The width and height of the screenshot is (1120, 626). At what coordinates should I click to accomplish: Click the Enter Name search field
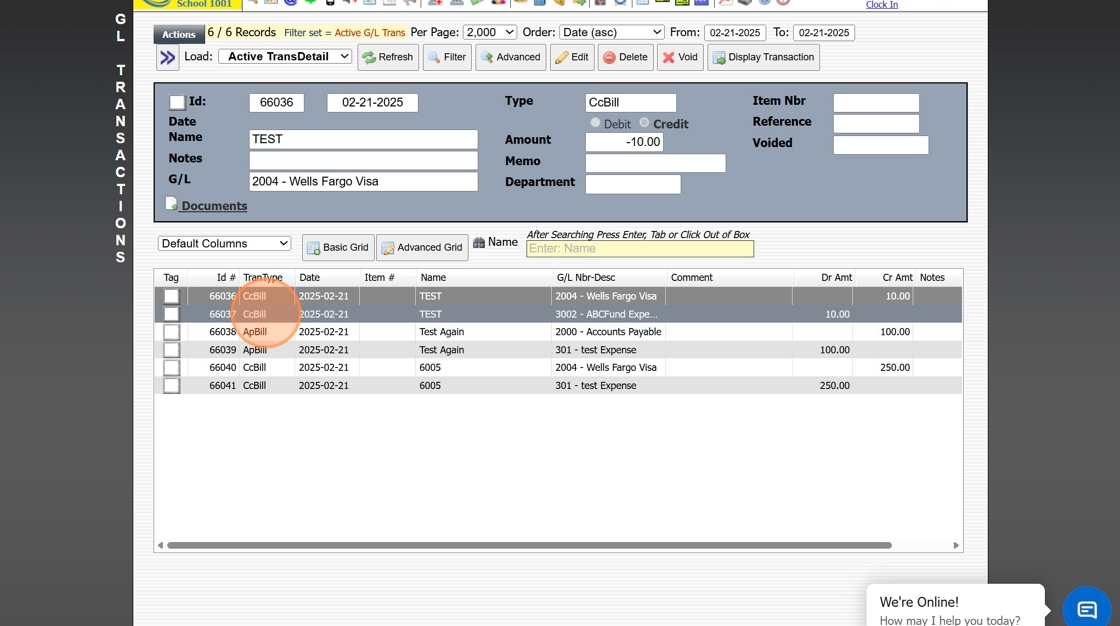click(x=639, y=249)
